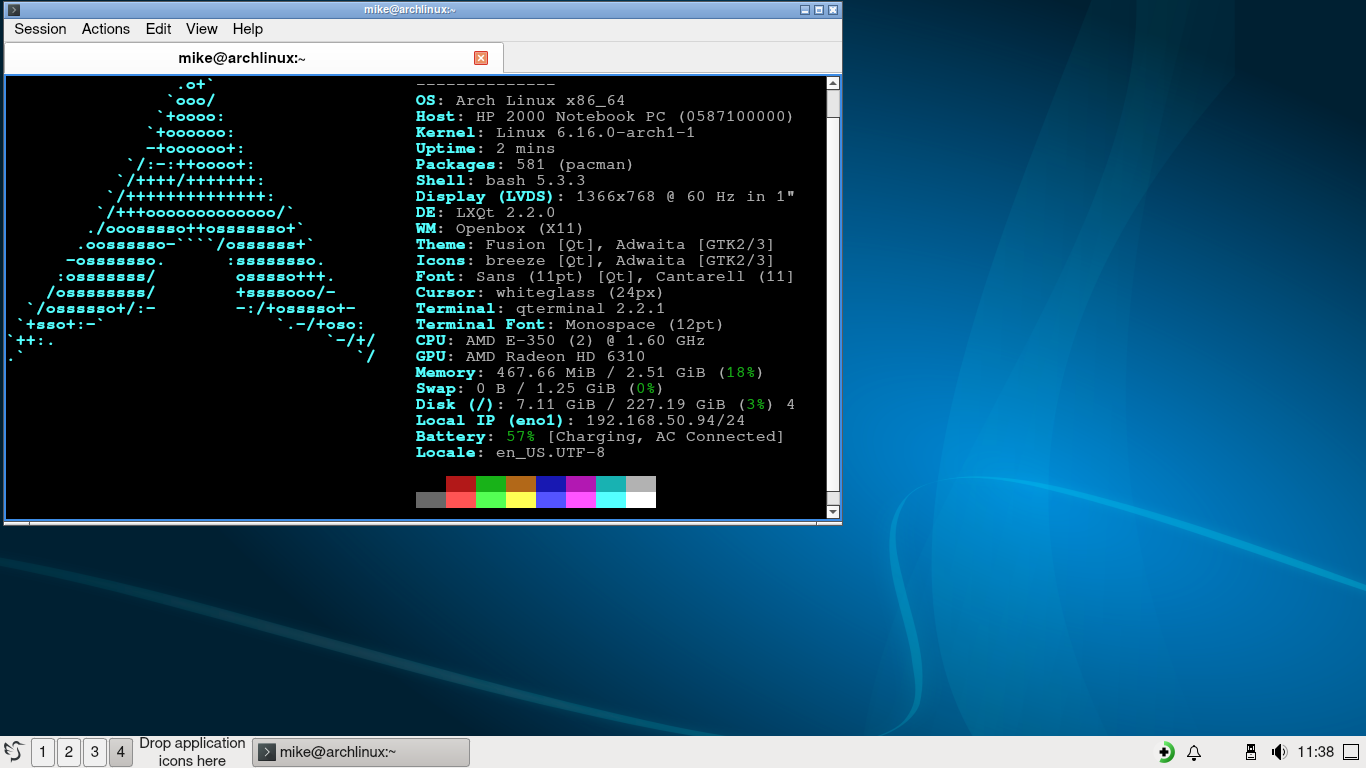
Task: Open the 11:38 panel clock
Action: pos(1316,752)
